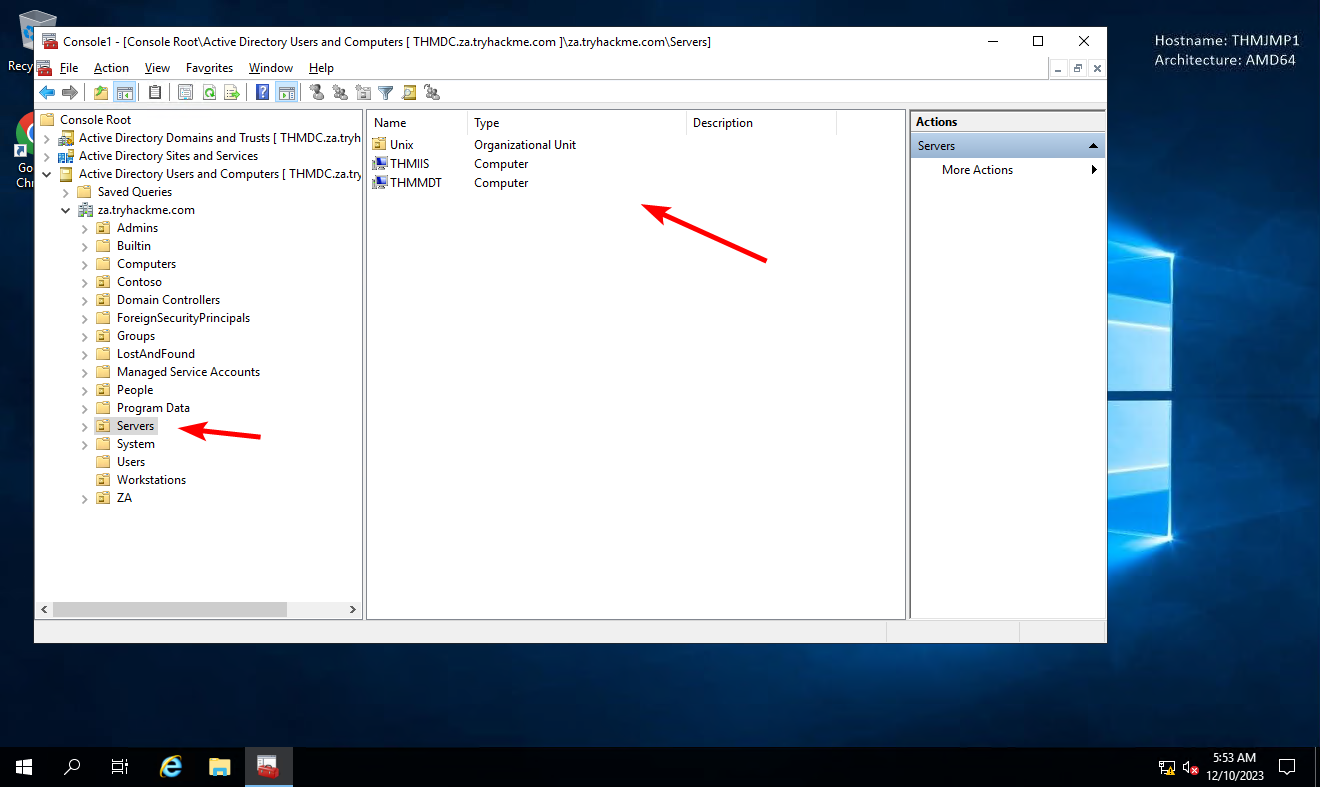Sort list by Description column header
This screenshot has width=1320, height=787.
tap(761, 123)
